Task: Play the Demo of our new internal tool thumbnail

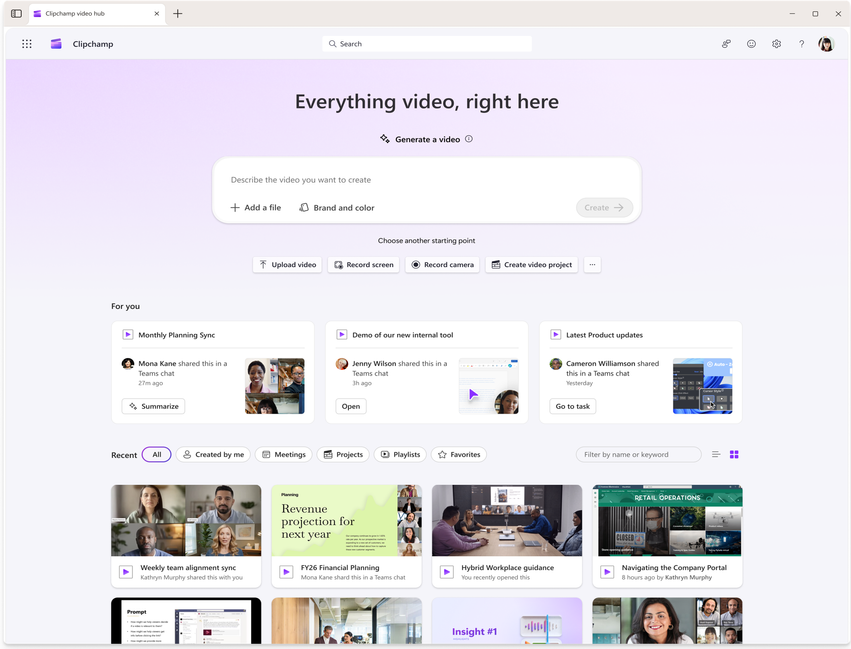Action: [x=488, y=386]
